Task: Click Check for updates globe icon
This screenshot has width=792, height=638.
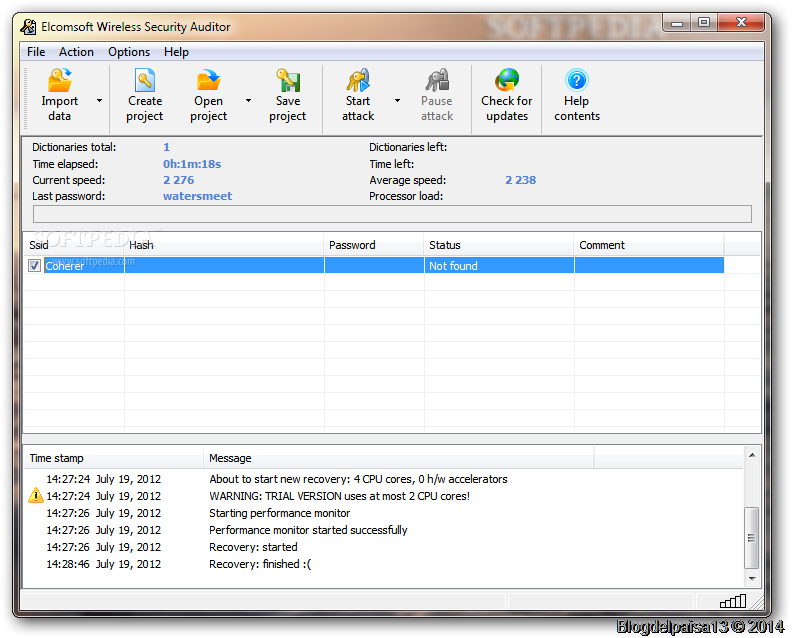Action: tap(507, 80)
